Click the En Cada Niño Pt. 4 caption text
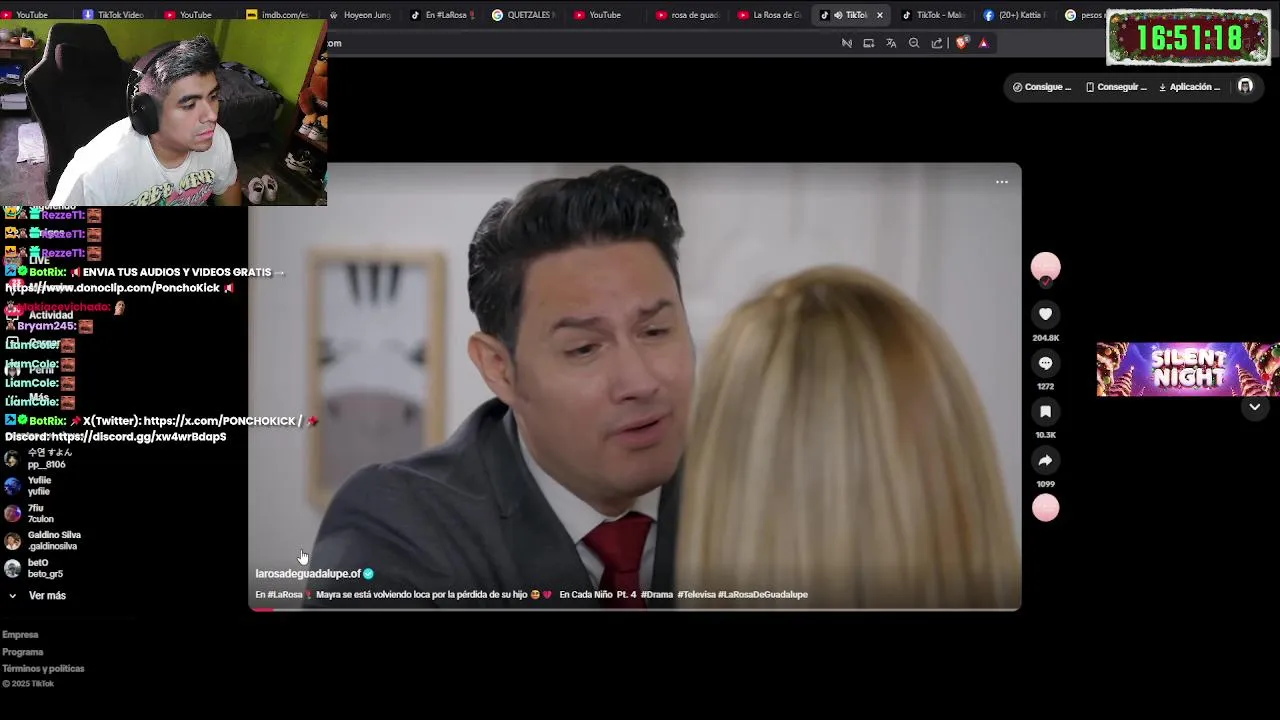1280x720 pixels. pos(598,595)
